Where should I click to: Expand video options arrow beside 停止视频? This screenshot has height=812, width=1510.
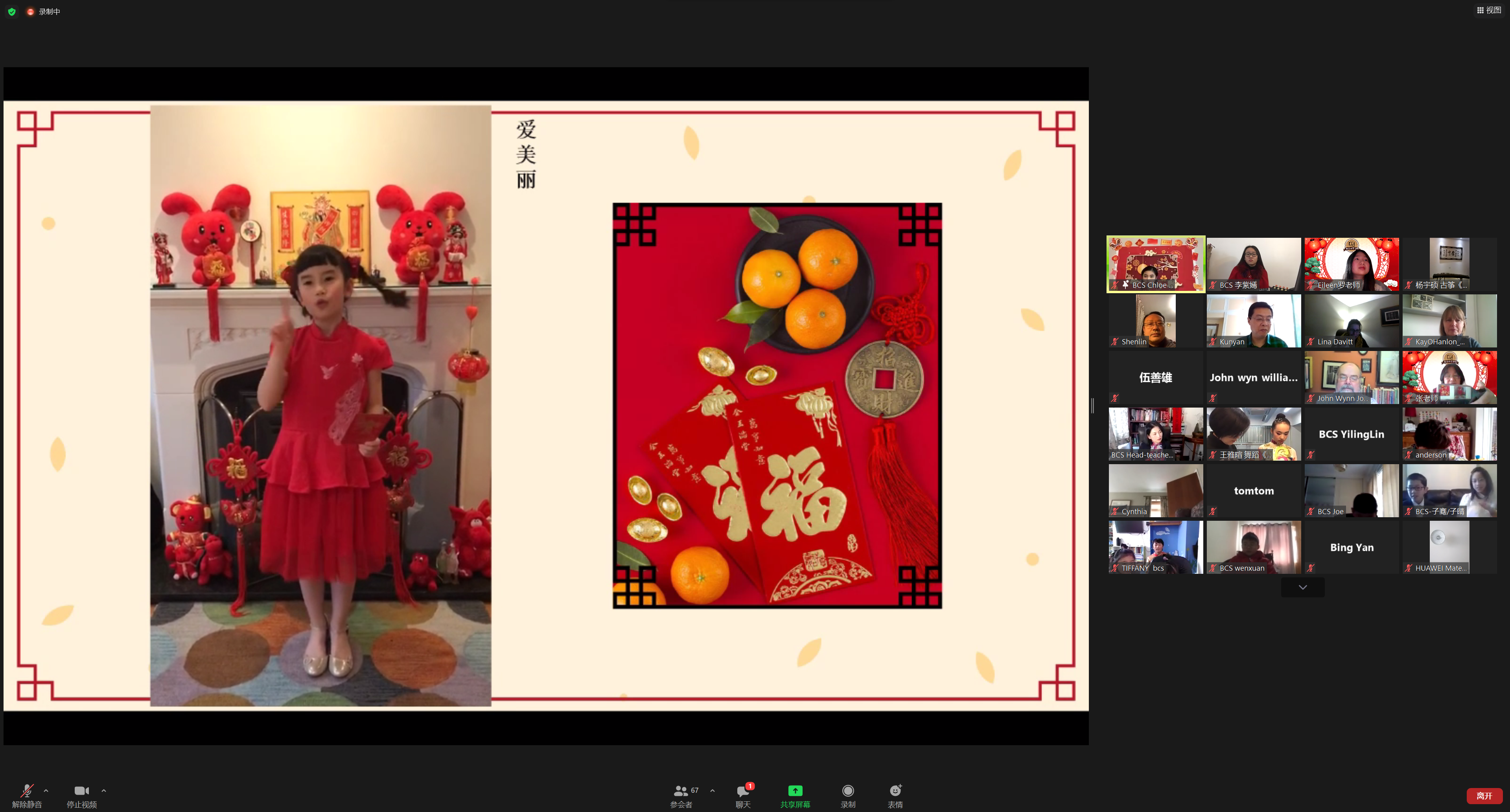click(104, 790)
